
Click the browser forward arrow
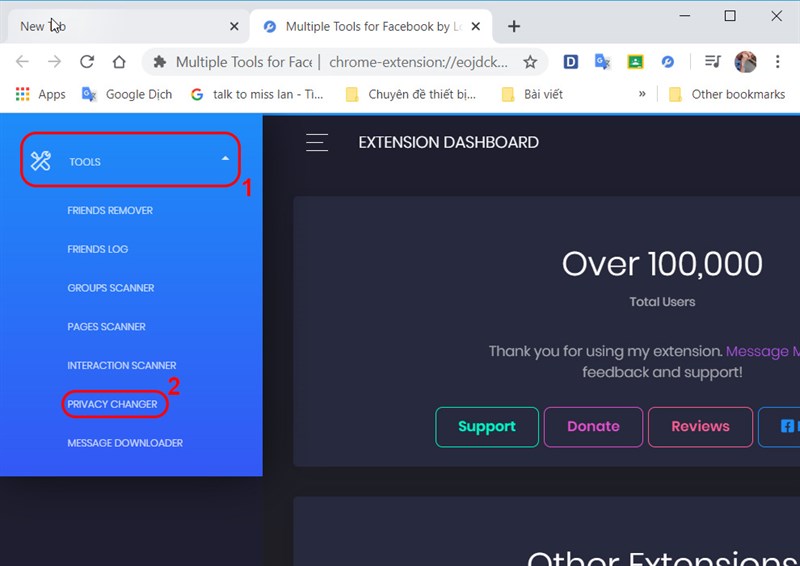pyautogui.click(x=54, y=62)
